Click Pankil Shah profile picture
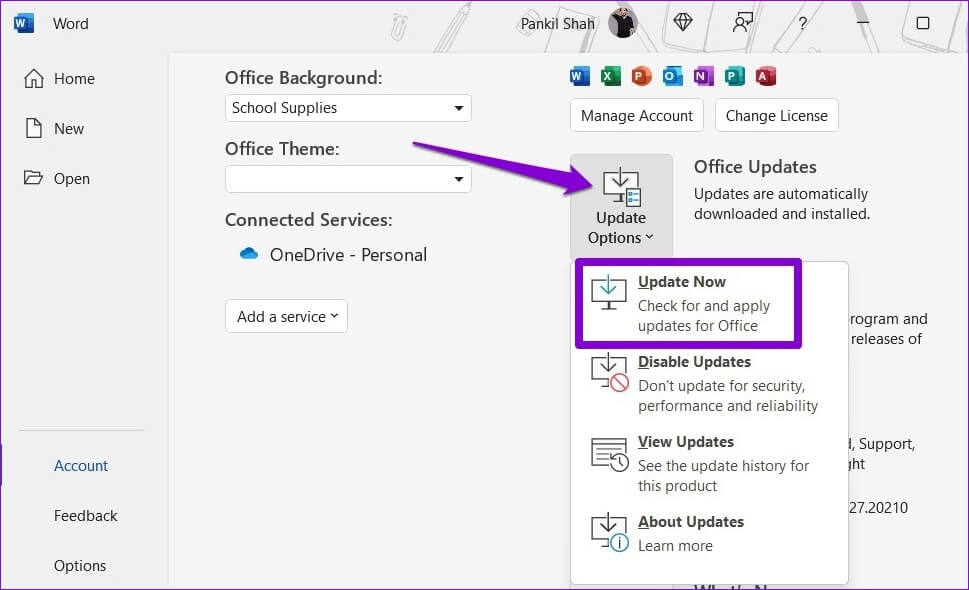Viewport: 969px width, 590px height. 622,23
